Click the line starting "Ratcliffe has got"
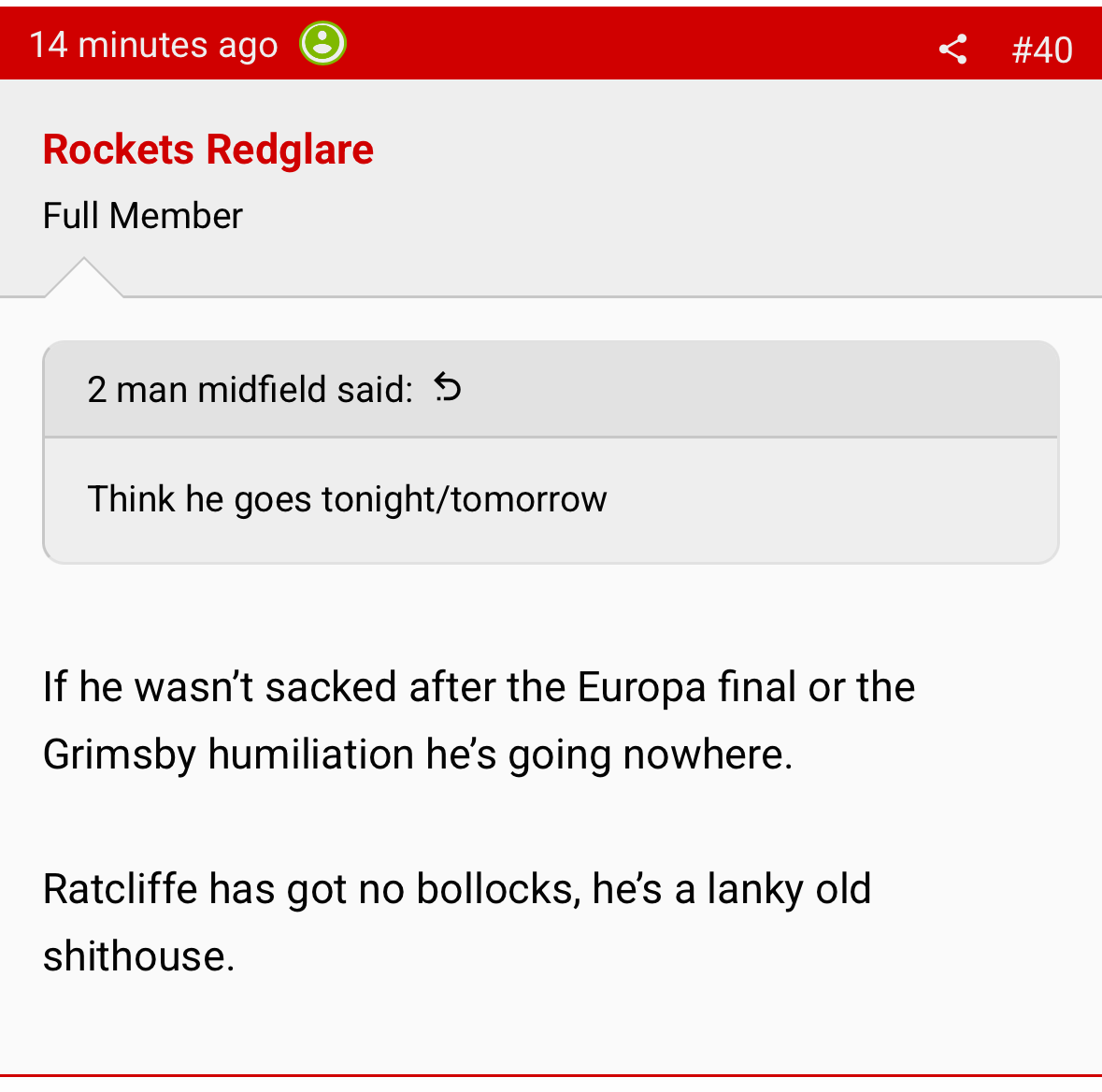Viewport: 1102px width, 1092px height. click(x=457, y=889)
